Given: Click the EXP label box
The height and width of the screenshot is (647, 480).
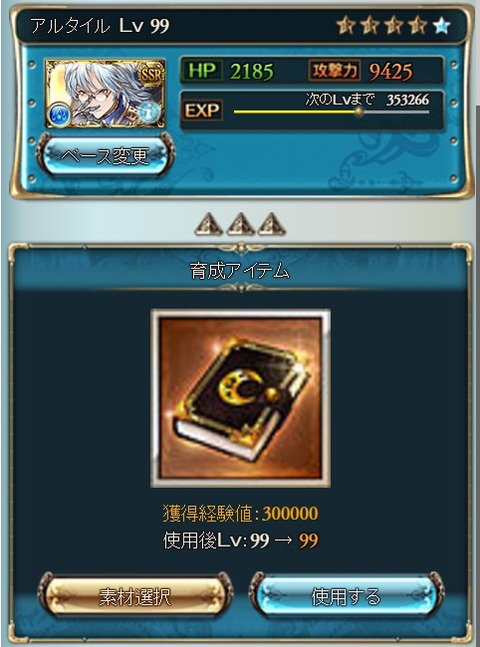Looking at the screenshot, I should (202, 111).
